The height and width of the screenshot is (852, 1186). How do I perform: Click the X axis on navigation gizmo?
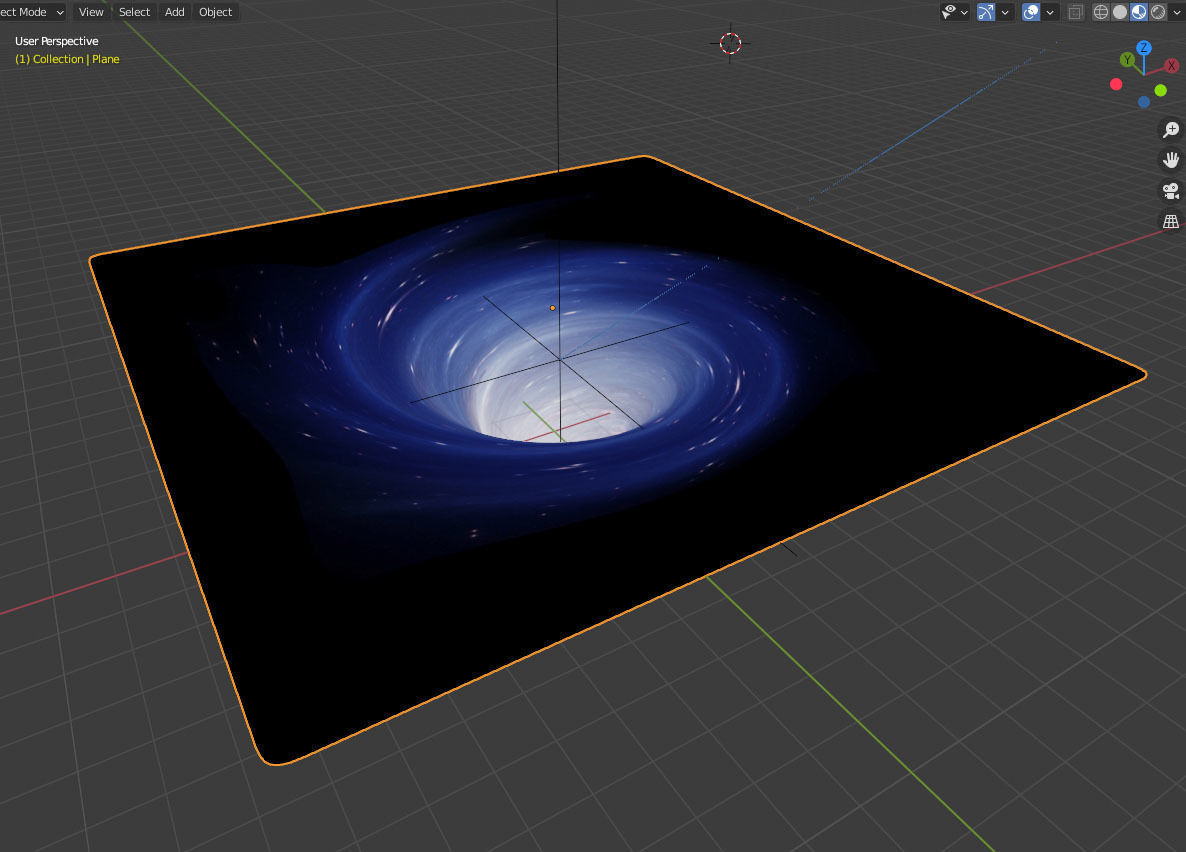pyautogui.click(x=1172, y=66)
